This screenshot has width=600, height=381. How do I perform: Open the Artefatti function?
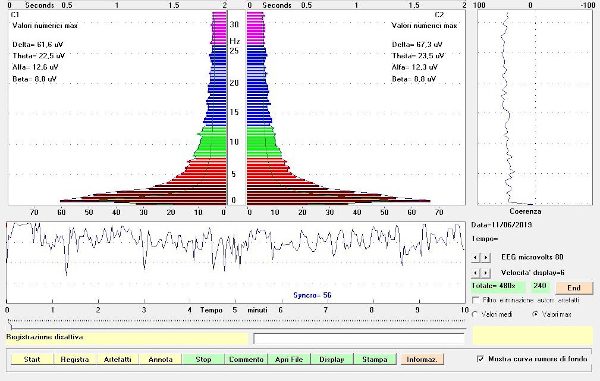117,359
